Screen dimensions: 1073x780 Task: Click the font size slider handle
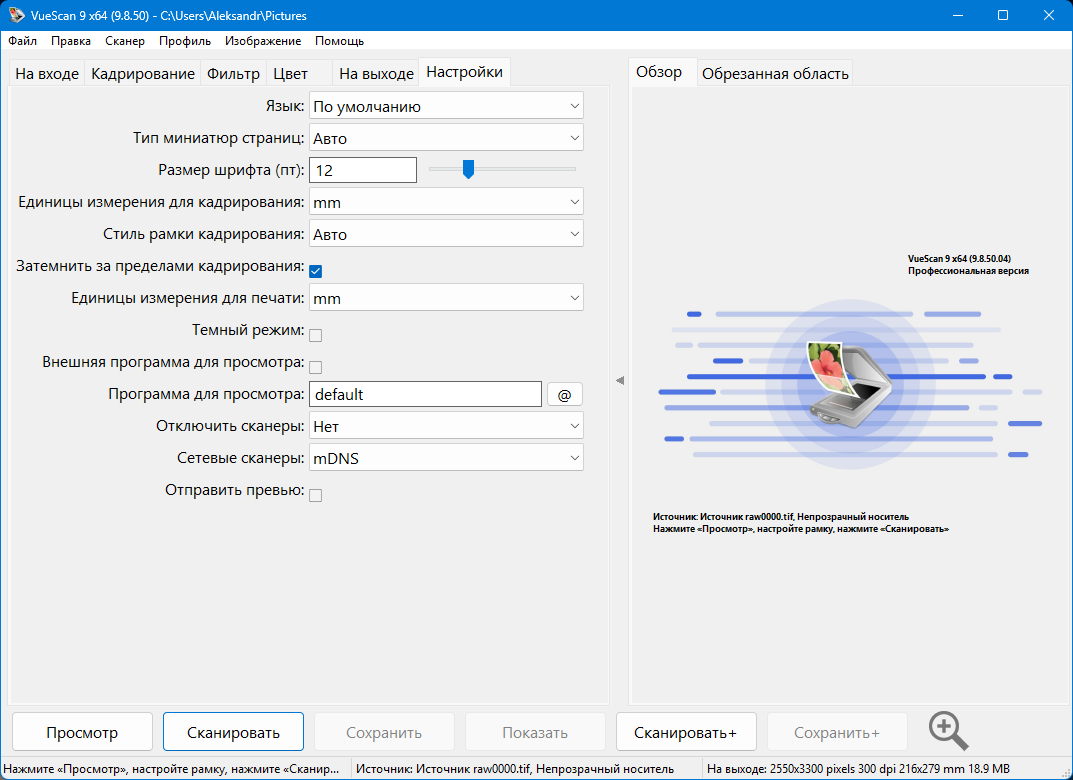pos(467,170)
